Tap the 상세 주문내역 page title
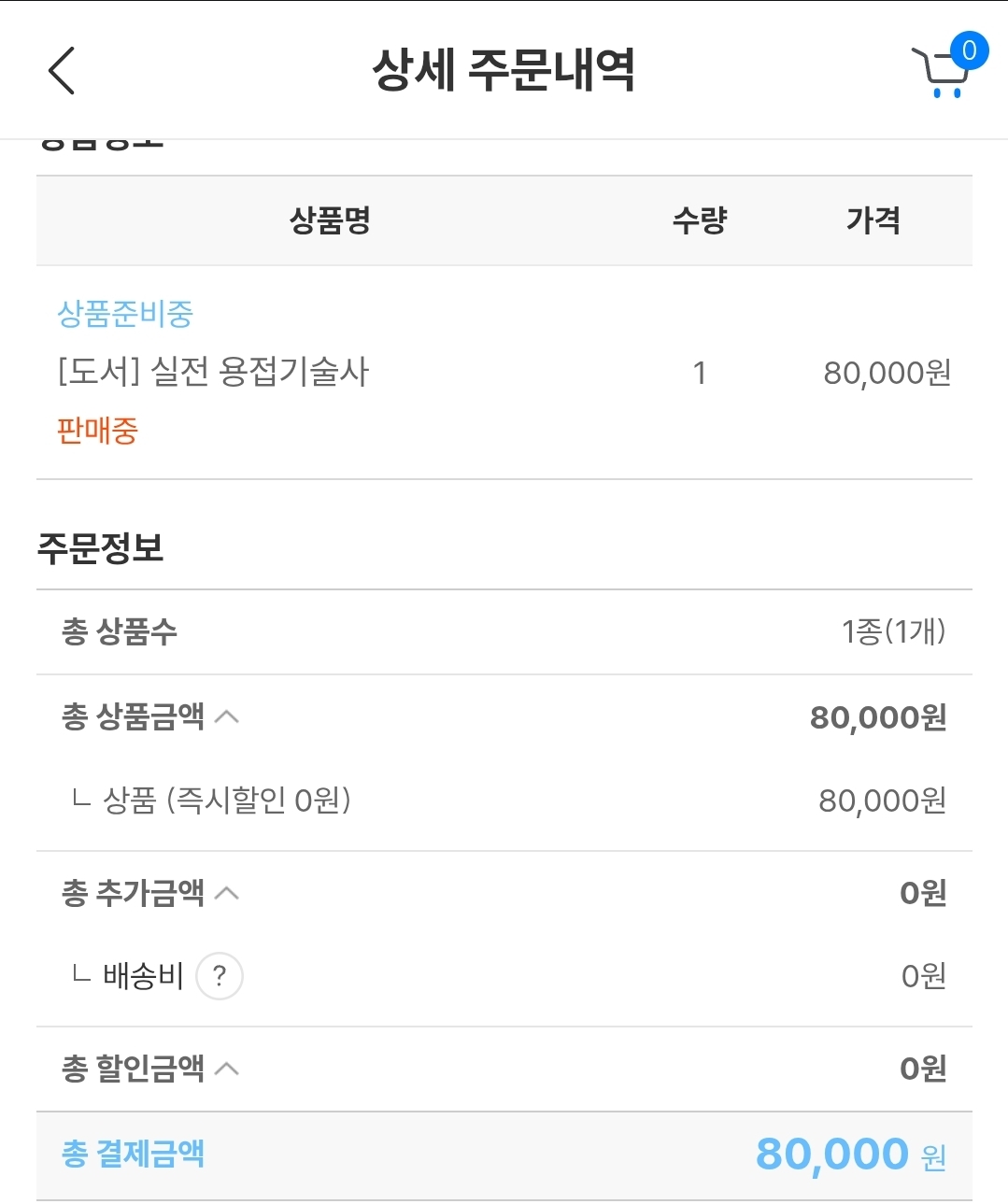The image size is (1008, 1204). pos(504,70)
